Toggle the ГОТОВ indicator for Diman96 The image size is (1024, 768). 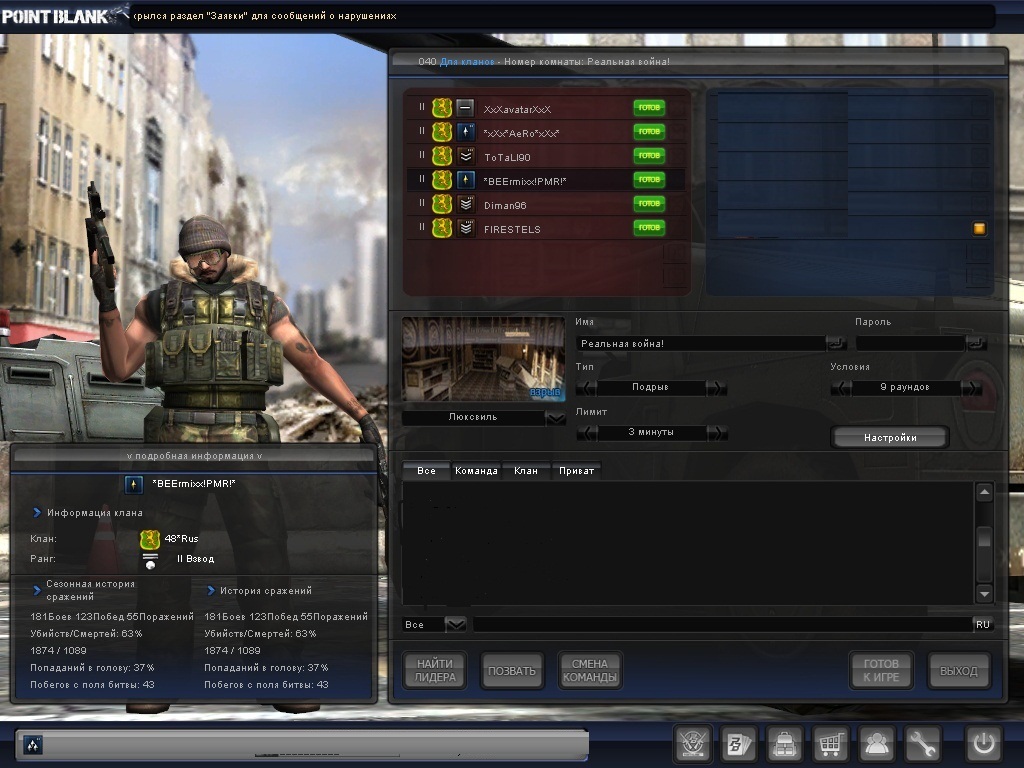(x=649, y=204)
